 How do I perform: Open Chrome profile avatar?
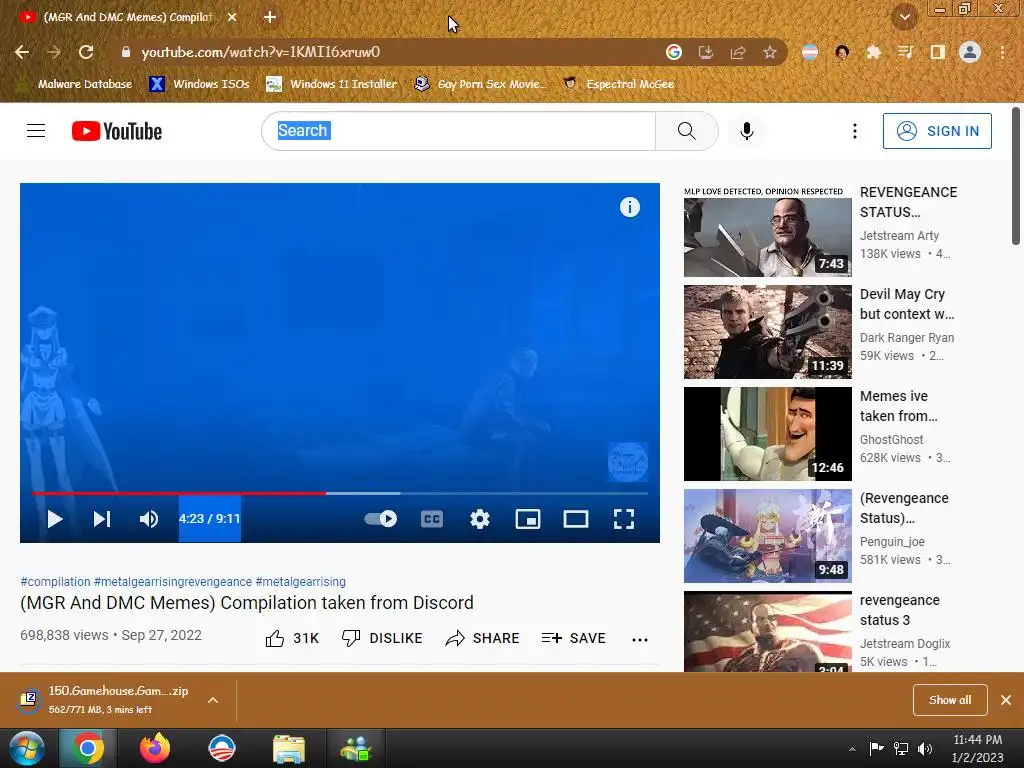970,52
